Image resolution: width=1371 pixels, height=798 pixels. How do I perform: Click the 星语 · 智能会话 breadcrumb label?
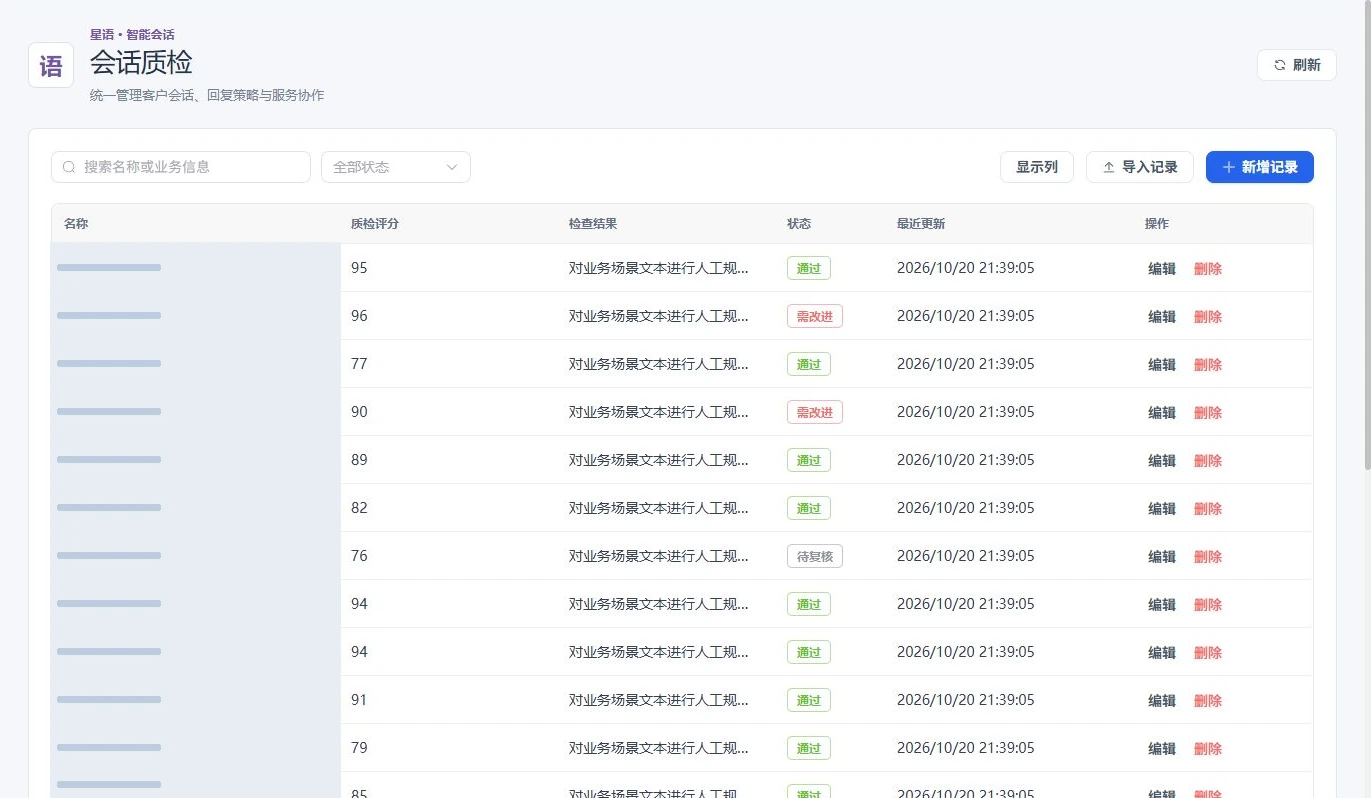(x=132, y=35)
